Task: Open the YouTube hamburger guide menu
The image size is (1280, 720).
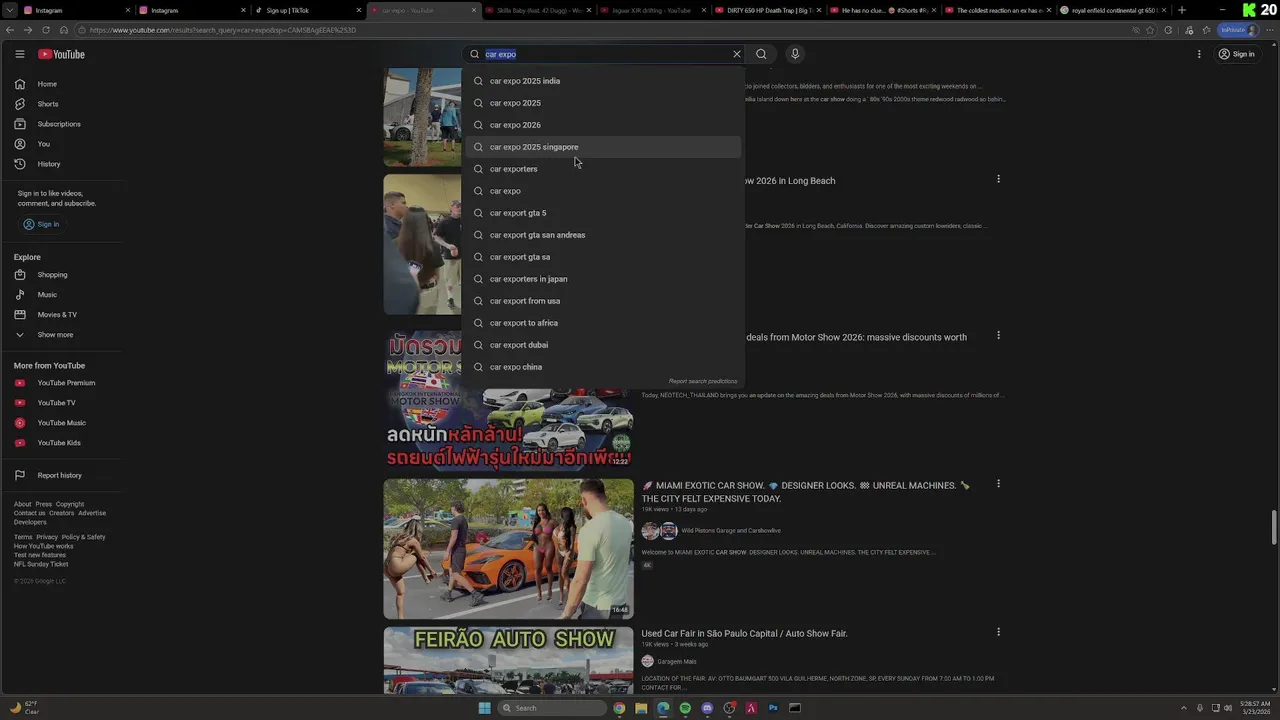Action: pyautogui.click(x=19, y=54)
